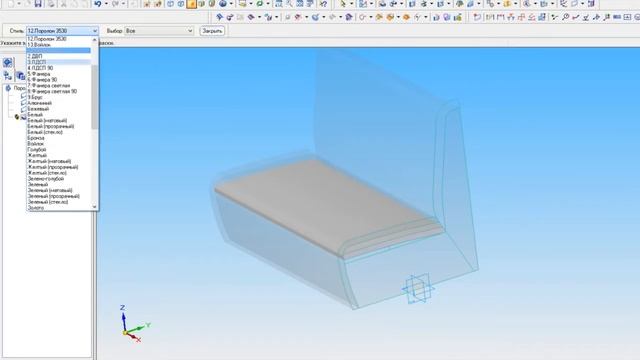The height and width of the screenshot is (360, 640).
Task: Open the Undo history dropdown arrow
Action: (106, 4)
